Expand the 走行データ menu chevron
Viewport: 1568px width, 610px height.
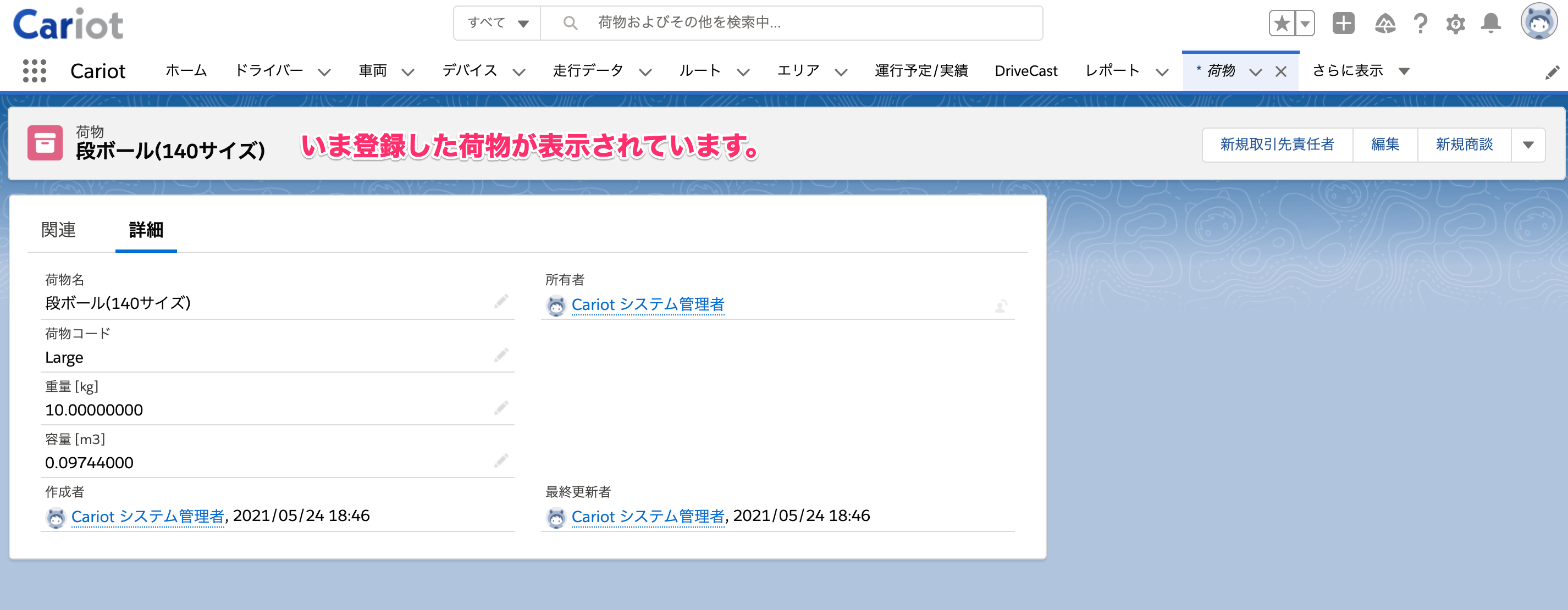645,73
